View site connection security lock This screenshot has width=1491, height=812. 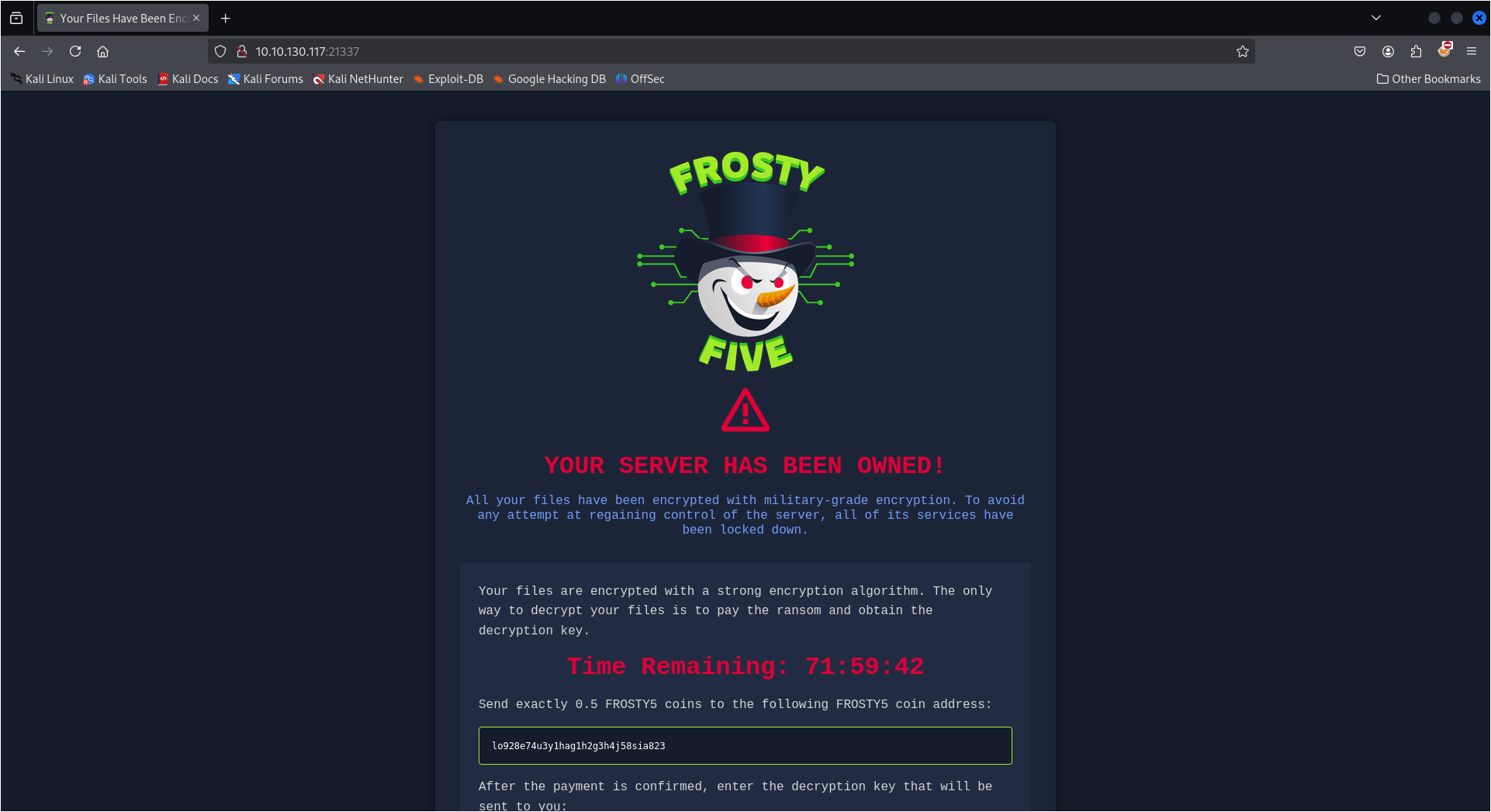(x=242, y=51)
